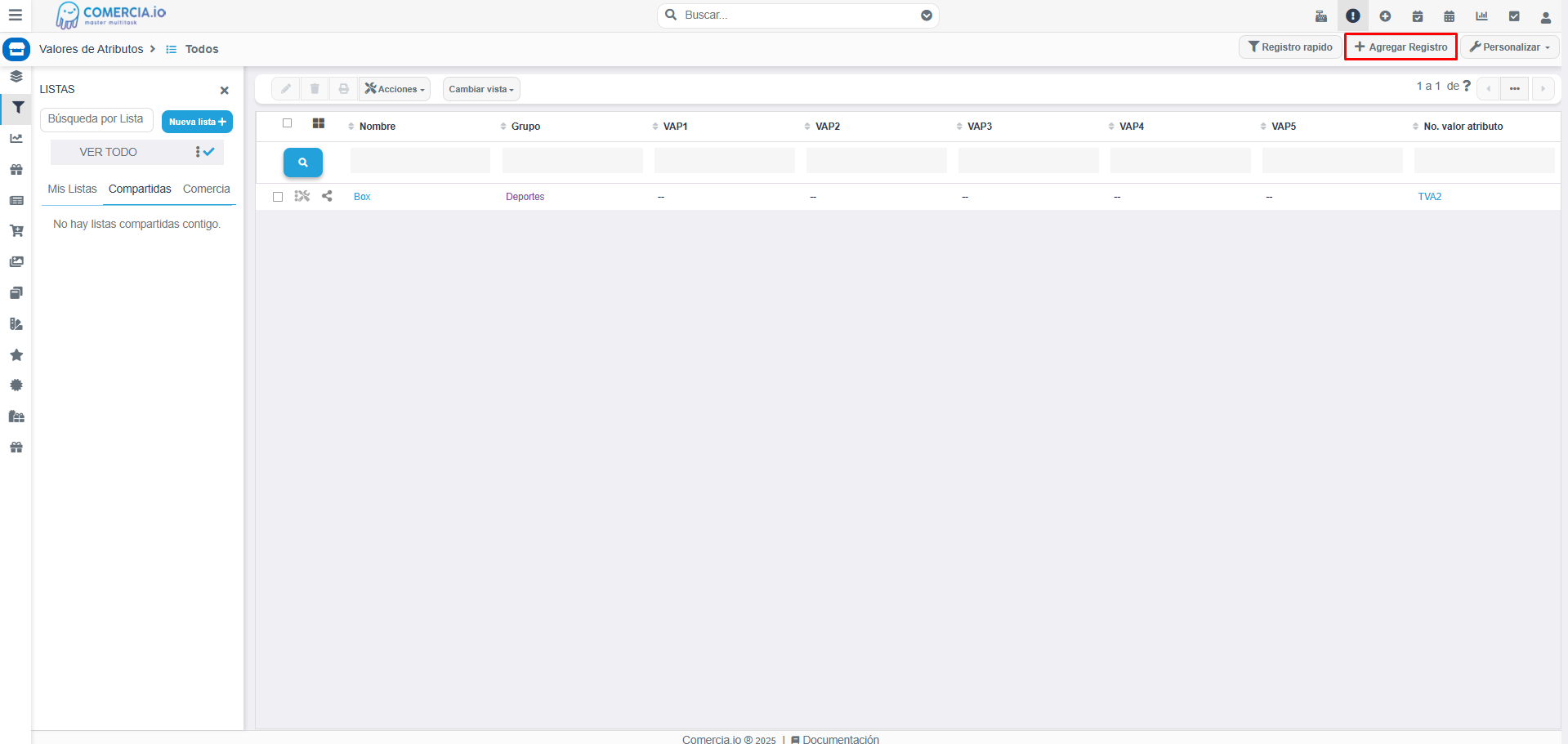The image size is (1568, 744).
Task: Go to the previous page arrow
Action: [1488, 88]
